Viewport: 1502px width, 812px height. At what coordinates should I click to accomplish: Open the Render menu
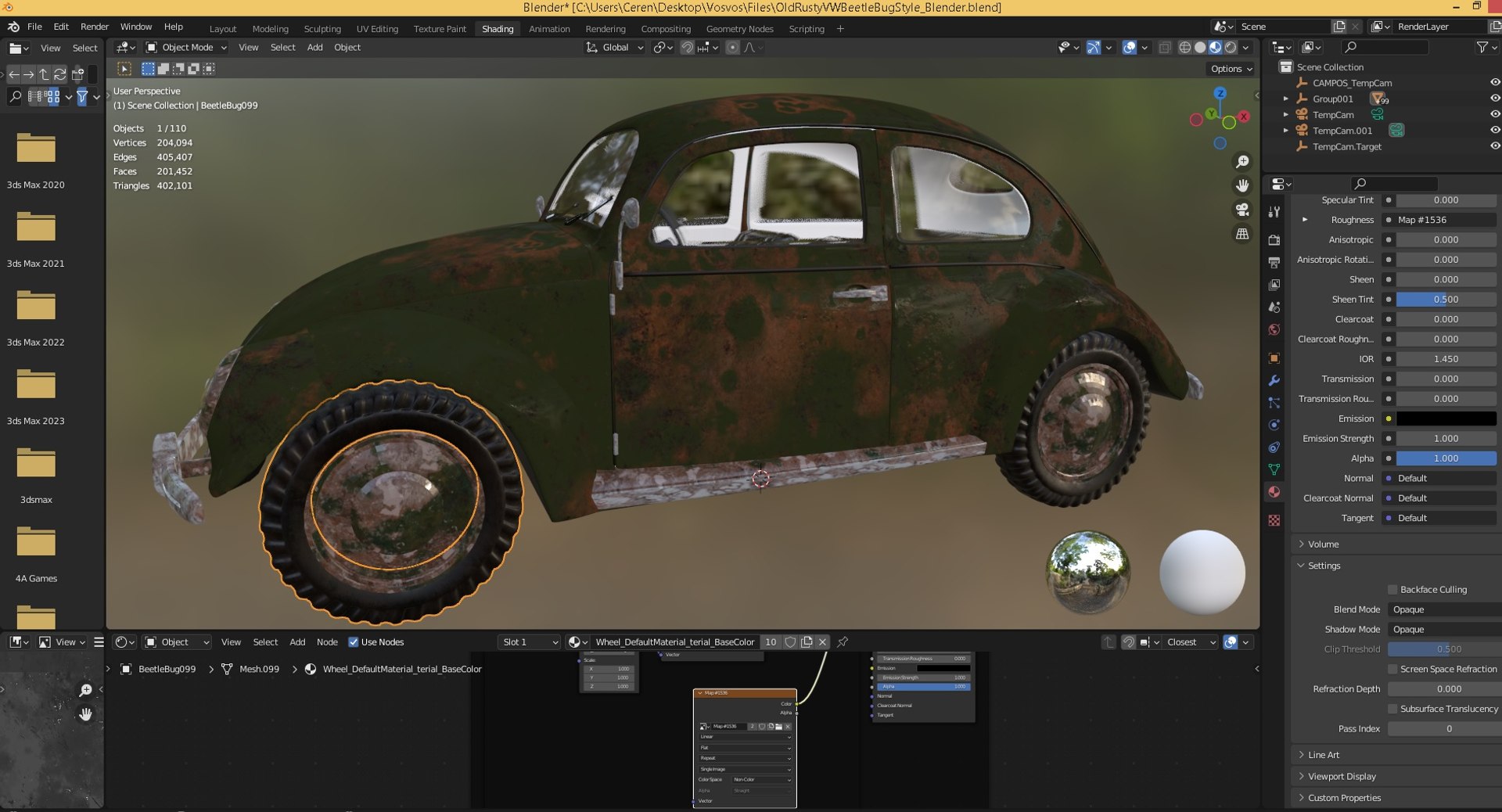coord(95,27)
